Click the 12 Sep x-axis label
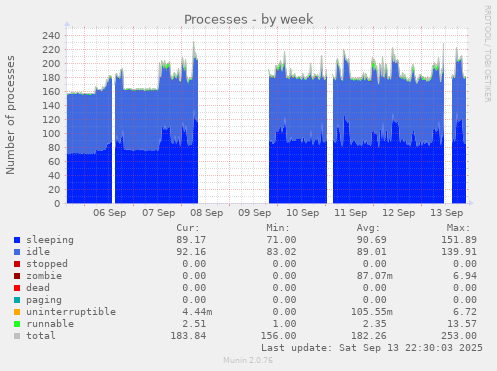 click(x=399, y=213)
